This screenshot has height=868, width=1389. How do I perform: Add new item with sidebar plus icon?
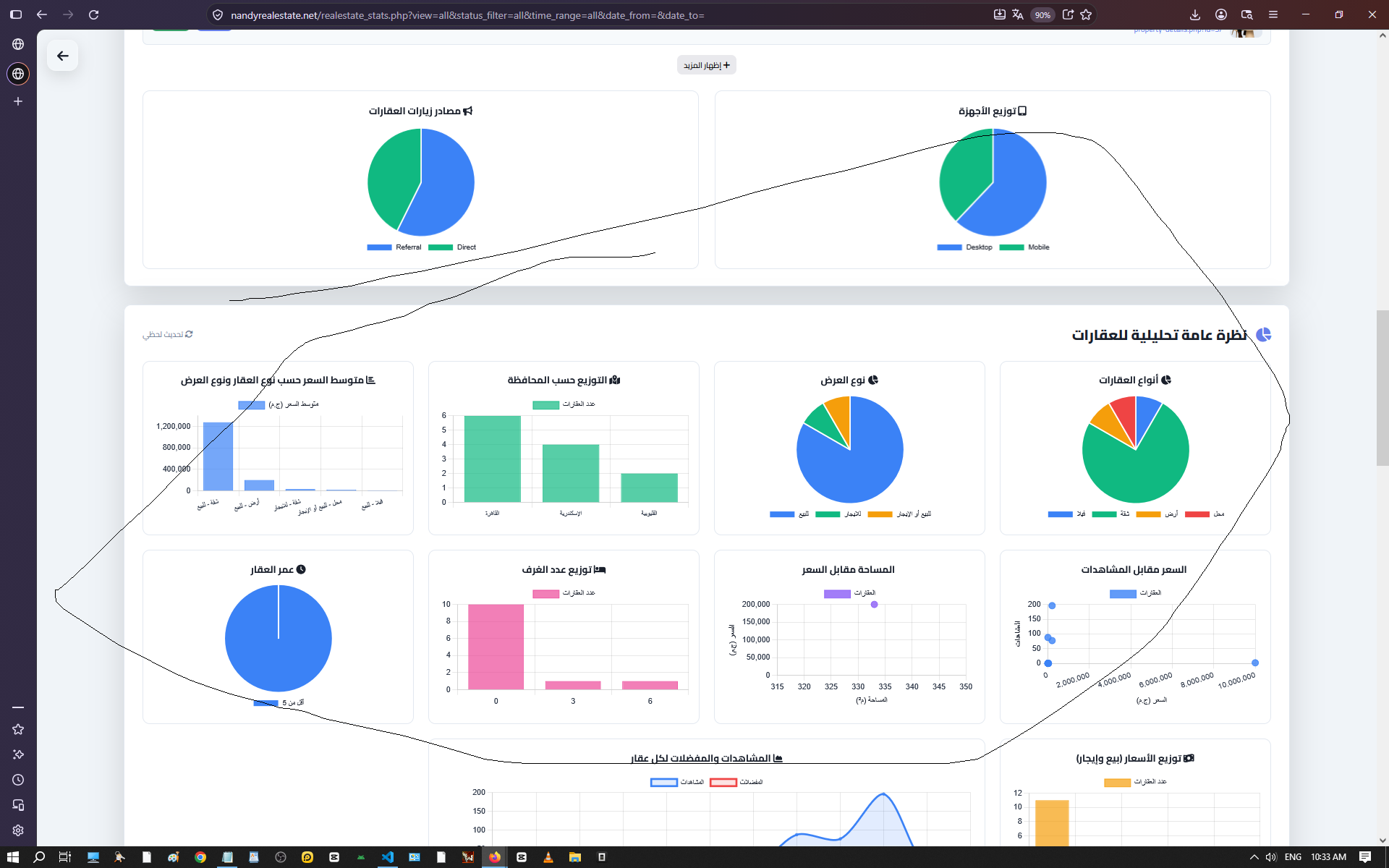click(x=18, y=101)
